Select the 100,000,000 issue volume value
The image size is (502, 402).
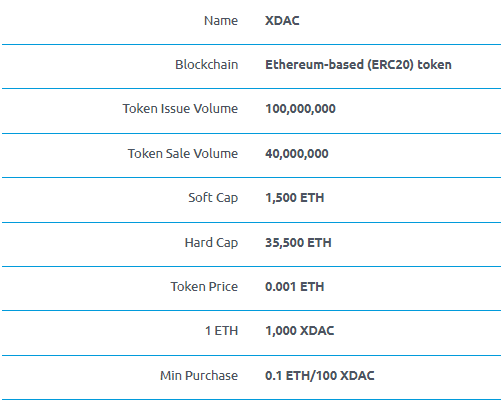click(x=300, y=109)
